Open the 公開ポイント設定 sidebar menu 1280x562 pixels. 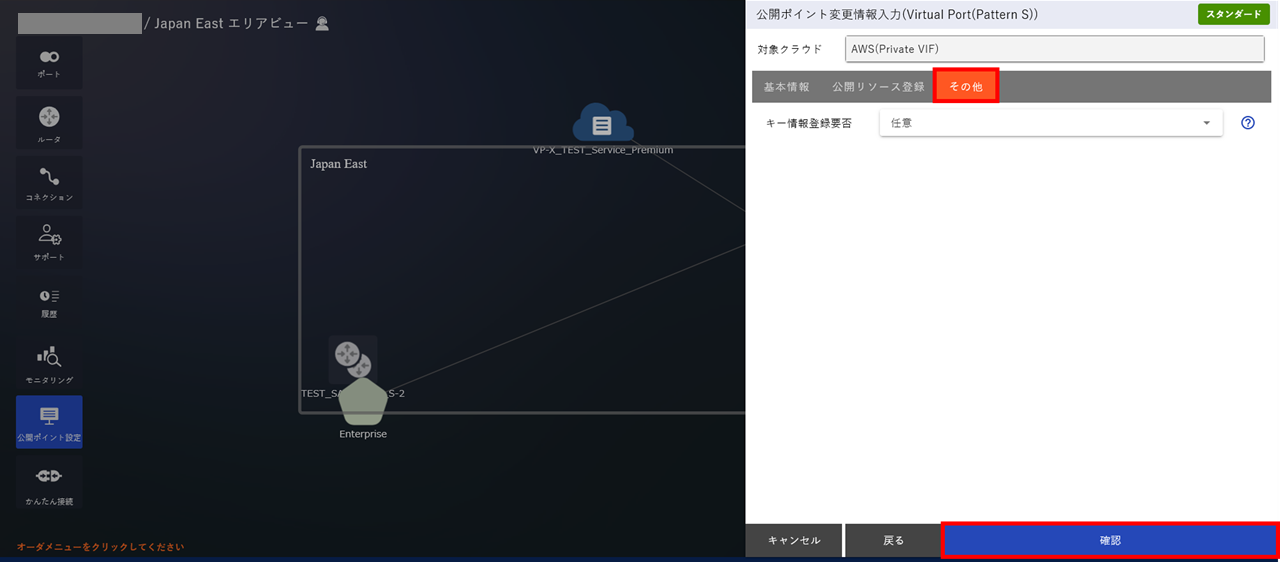coord(49,422)
